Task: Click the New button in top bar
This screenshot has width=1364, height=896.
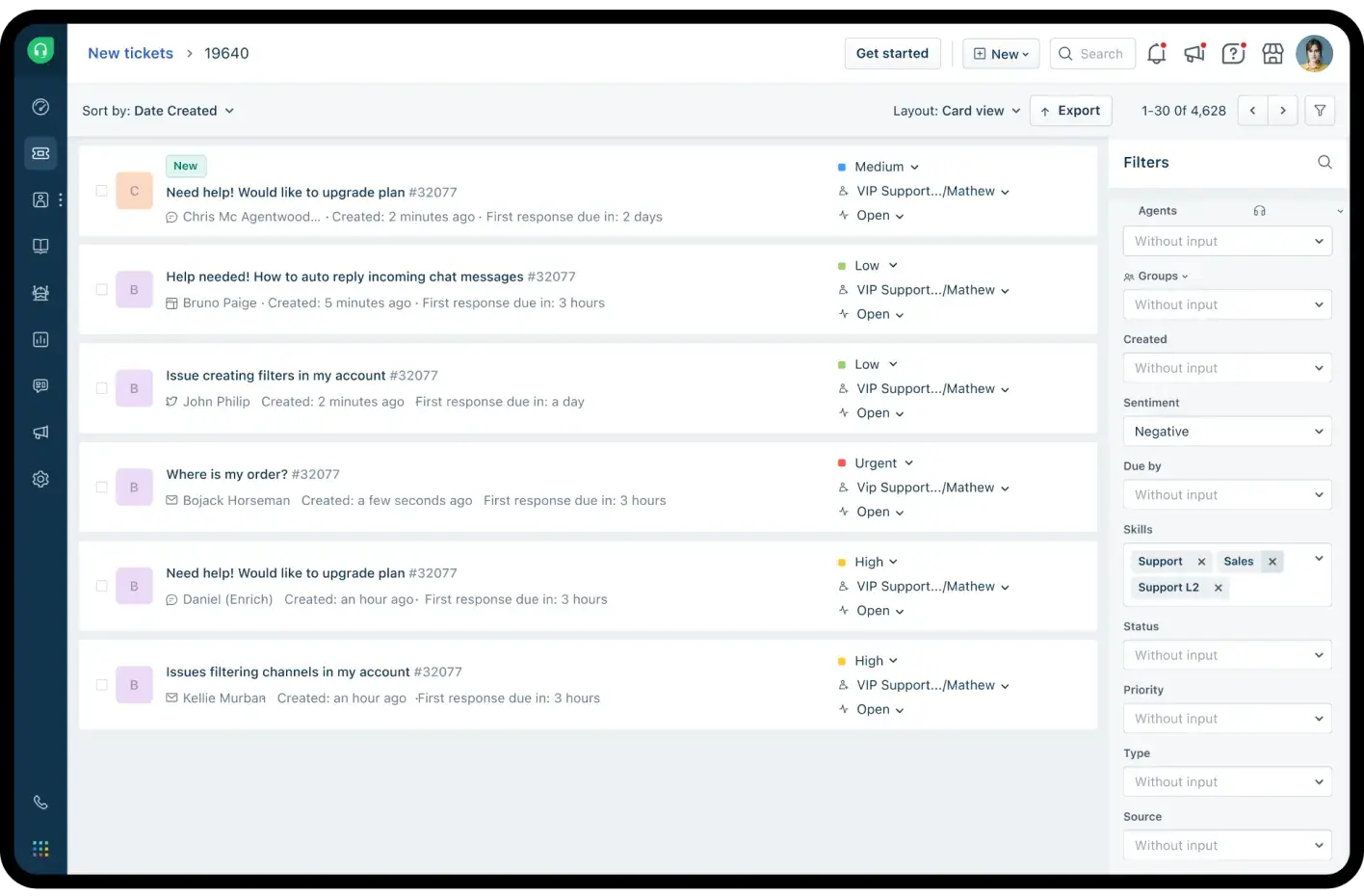Action: pyautogui.click(x=1001, y=54)
